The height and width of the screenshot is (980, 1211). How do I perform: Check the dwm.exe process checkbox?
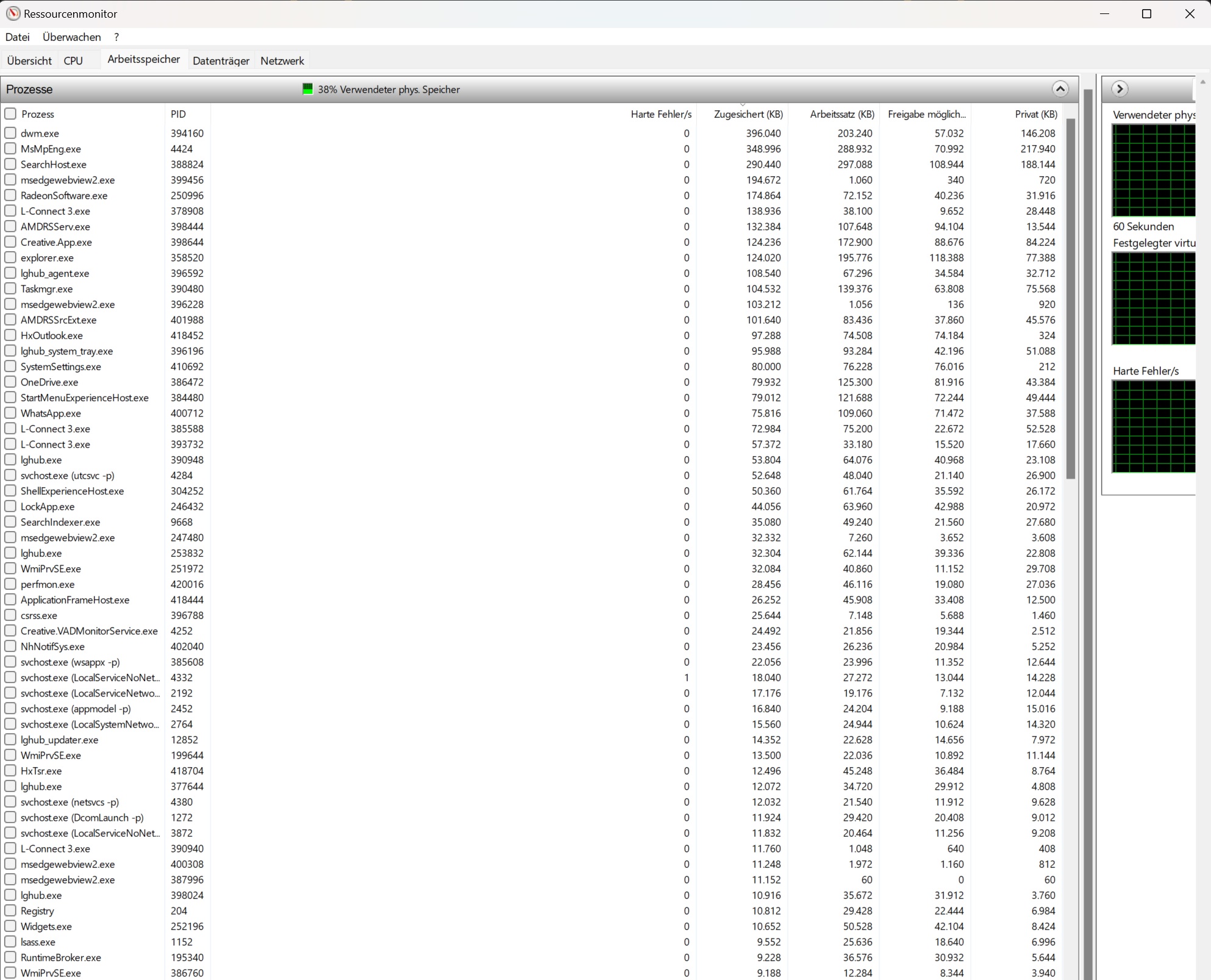click(x=10, y=133)
